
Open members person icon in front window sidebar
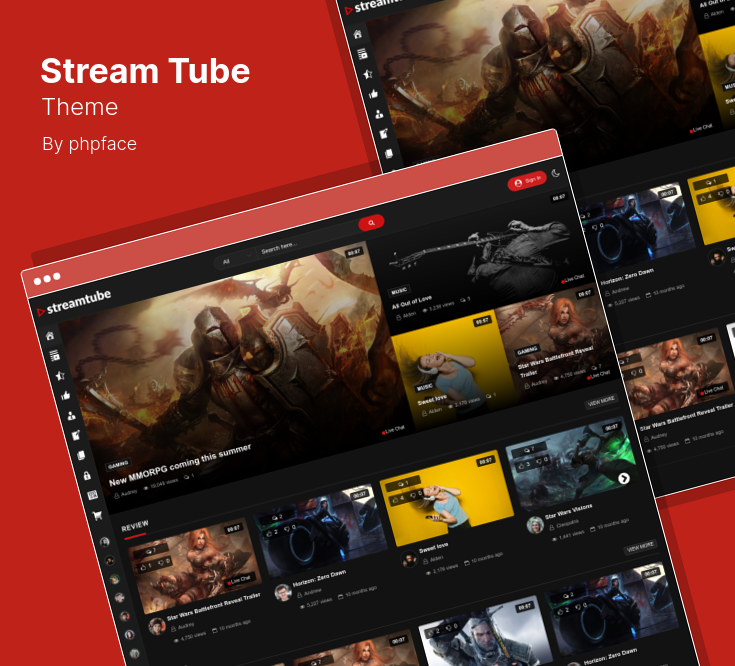click(71, 416)
